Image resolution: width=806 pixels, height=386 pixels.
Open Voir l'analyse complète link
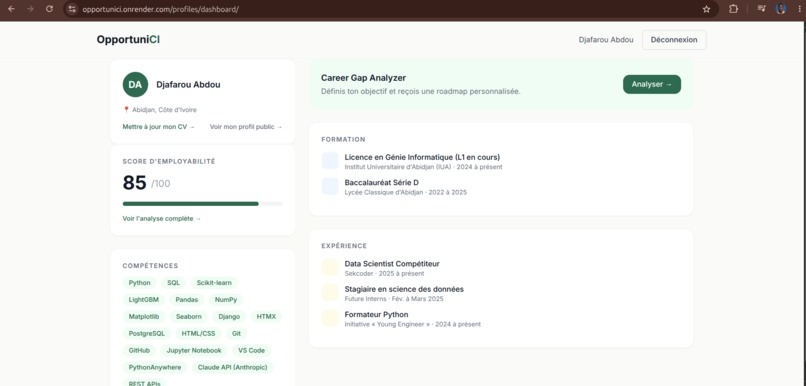162,218
